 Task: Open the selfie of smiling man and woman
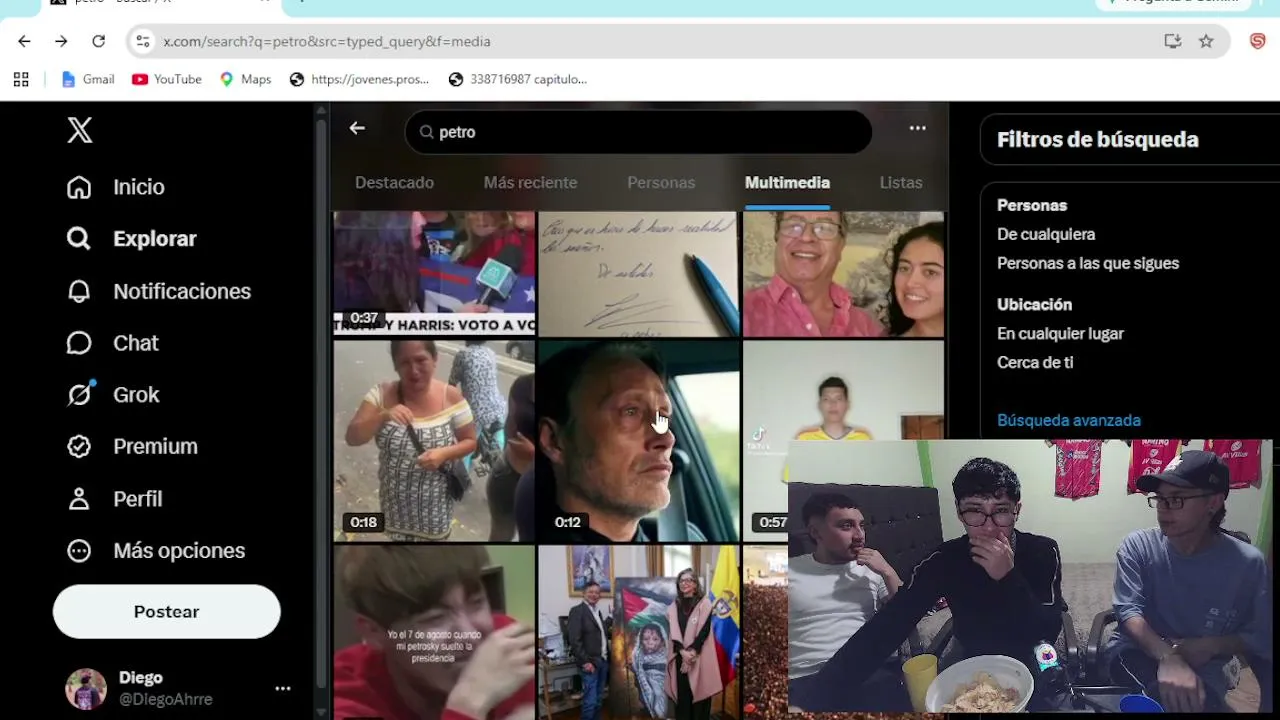(x=843, y=273)
